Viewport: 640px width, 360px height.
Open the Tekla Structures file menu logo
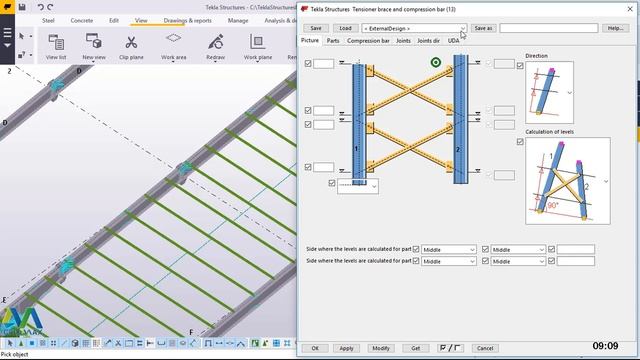pos(7,7)
